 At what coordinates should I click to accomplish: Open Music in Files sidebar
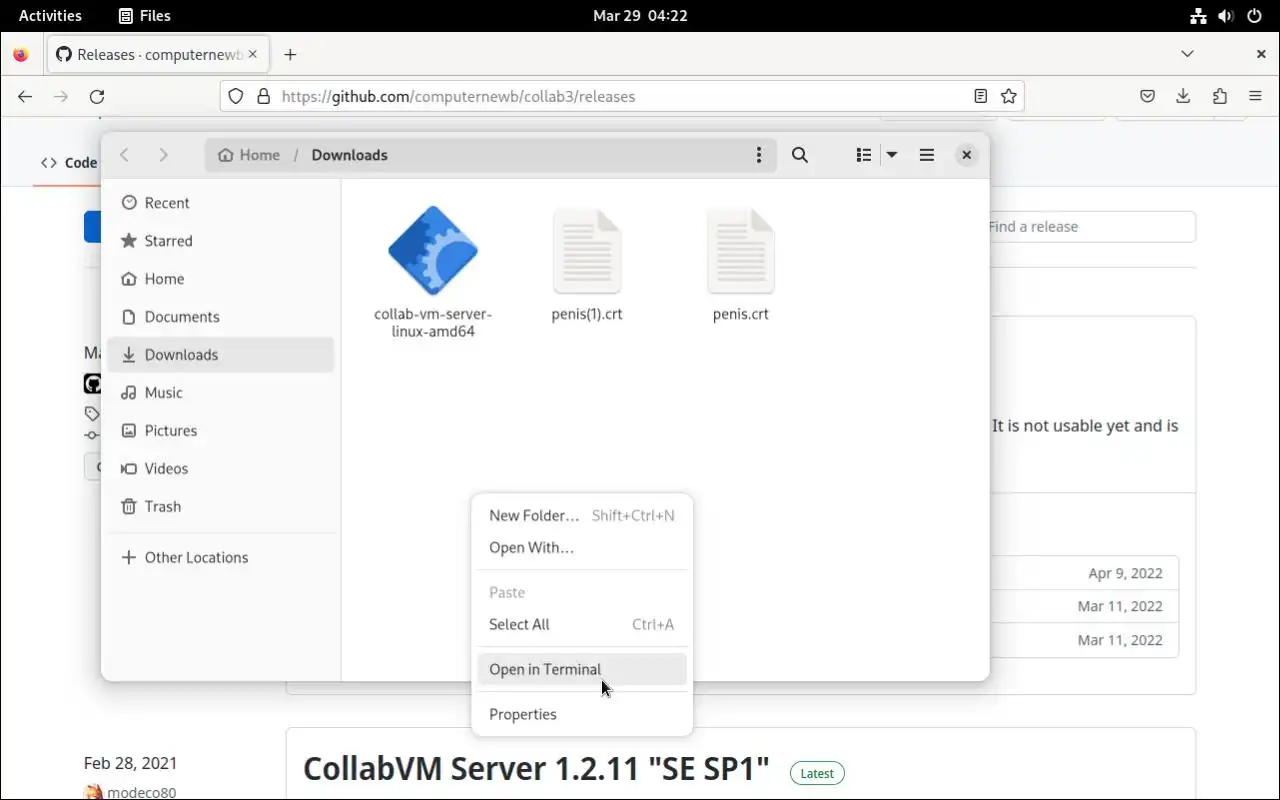tap(220, 393)
